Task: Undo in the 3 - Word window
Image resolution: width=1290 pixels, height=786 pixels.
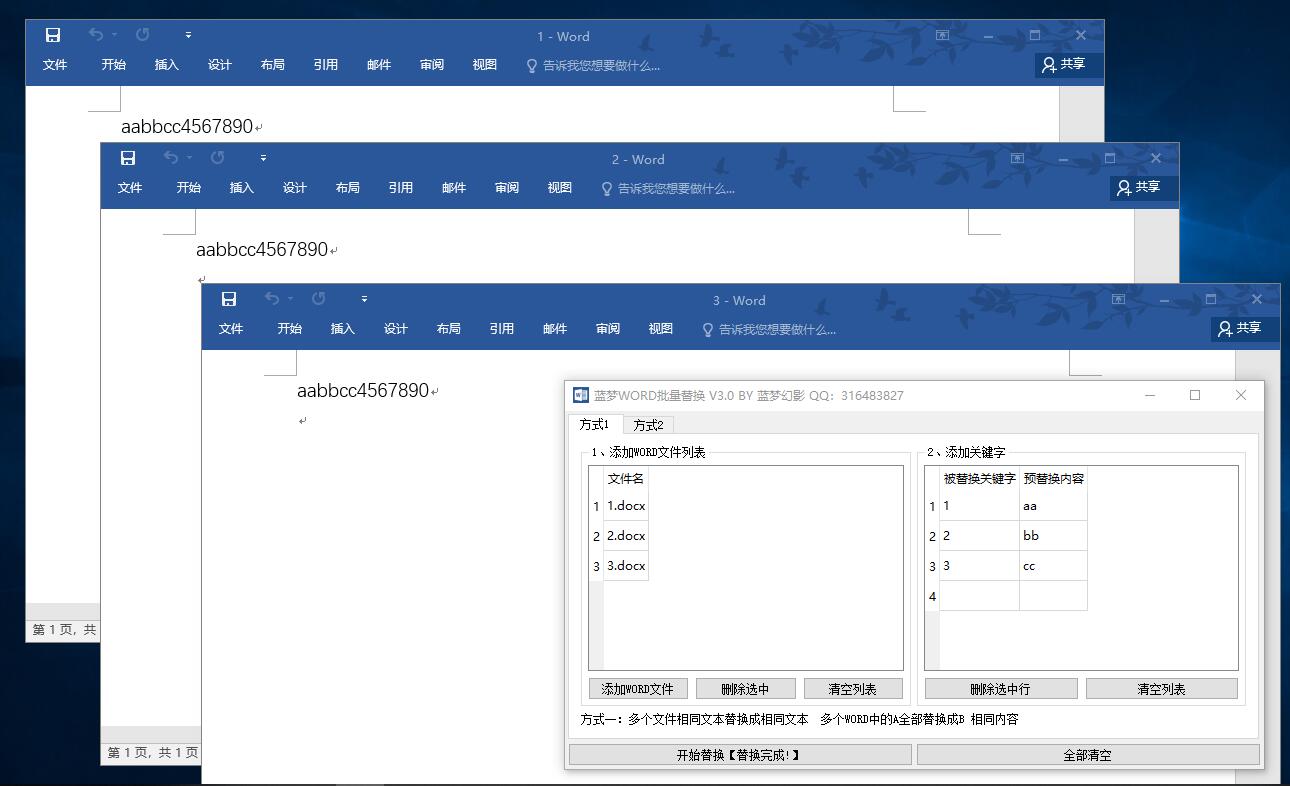Action: pos(272,299)
